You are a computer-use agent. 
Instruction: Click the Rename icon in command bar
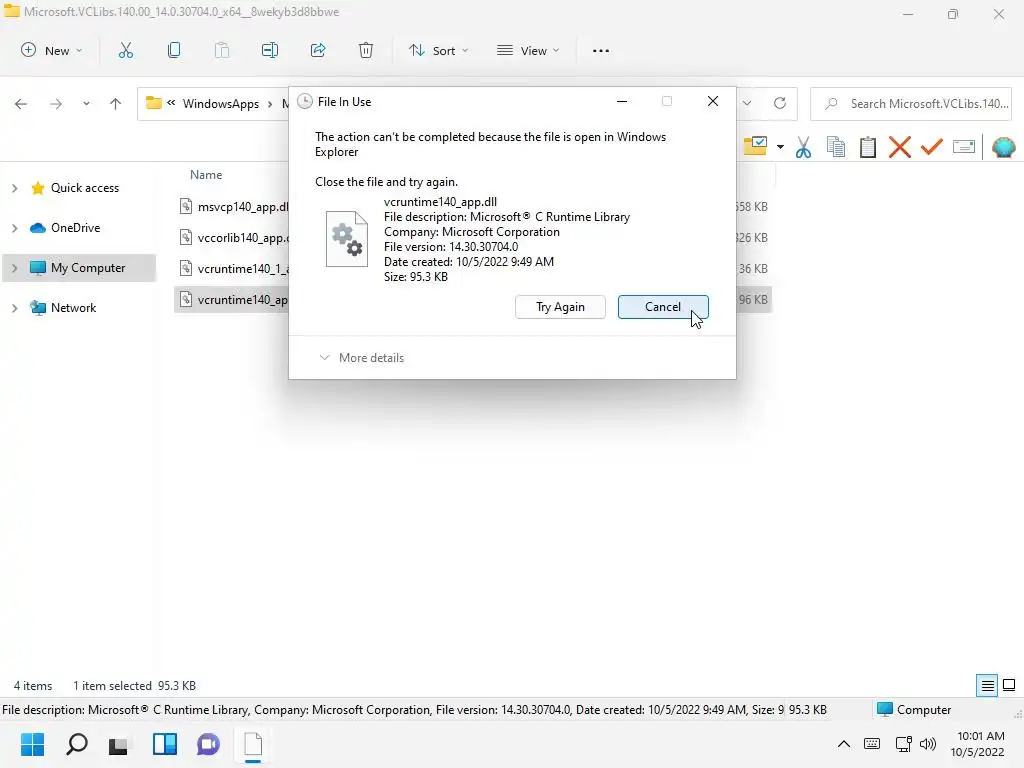click(x=270, y=50)
